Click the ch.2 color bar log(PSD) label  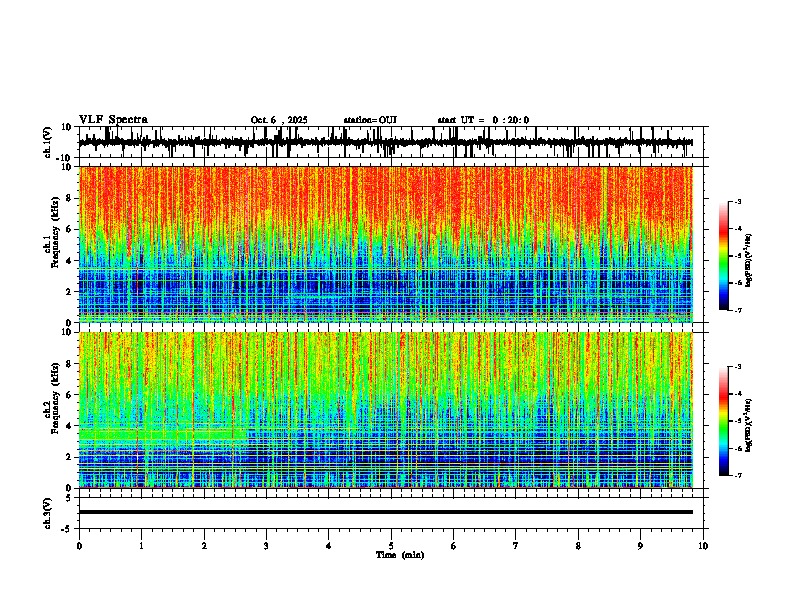[x=748, y=425]
